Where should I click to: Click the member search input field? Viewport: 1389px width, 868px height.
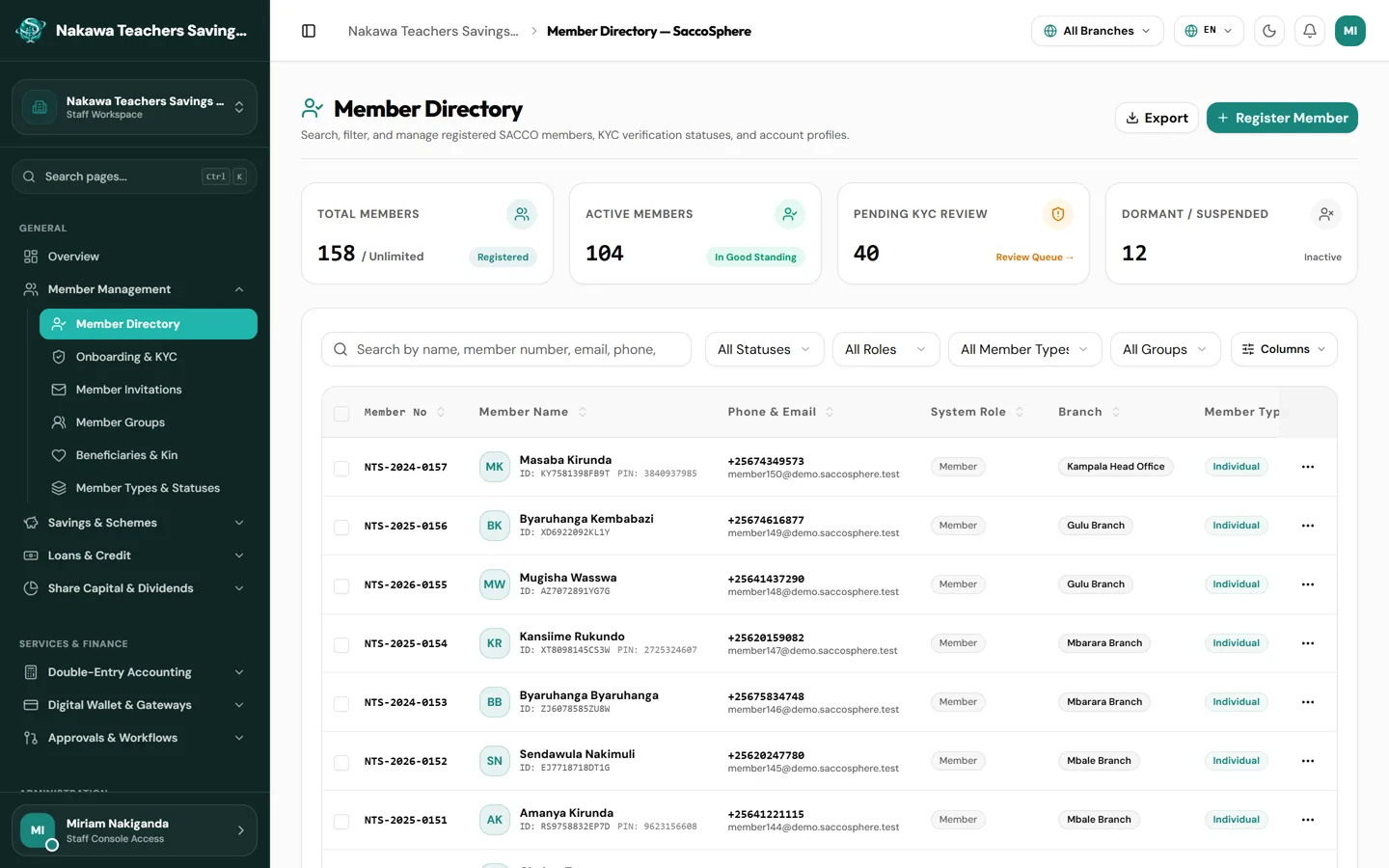pyautogui.click(x=506, y=349)
